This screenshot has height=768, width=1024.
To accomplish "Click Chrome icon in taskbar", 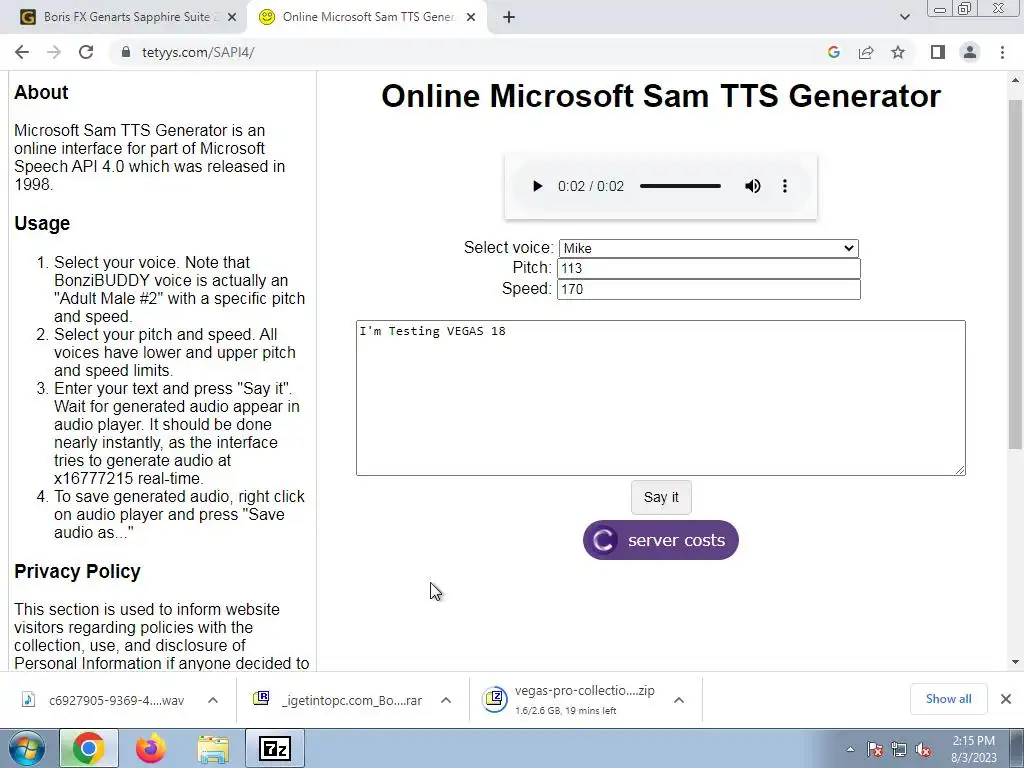I will point(89,748).
